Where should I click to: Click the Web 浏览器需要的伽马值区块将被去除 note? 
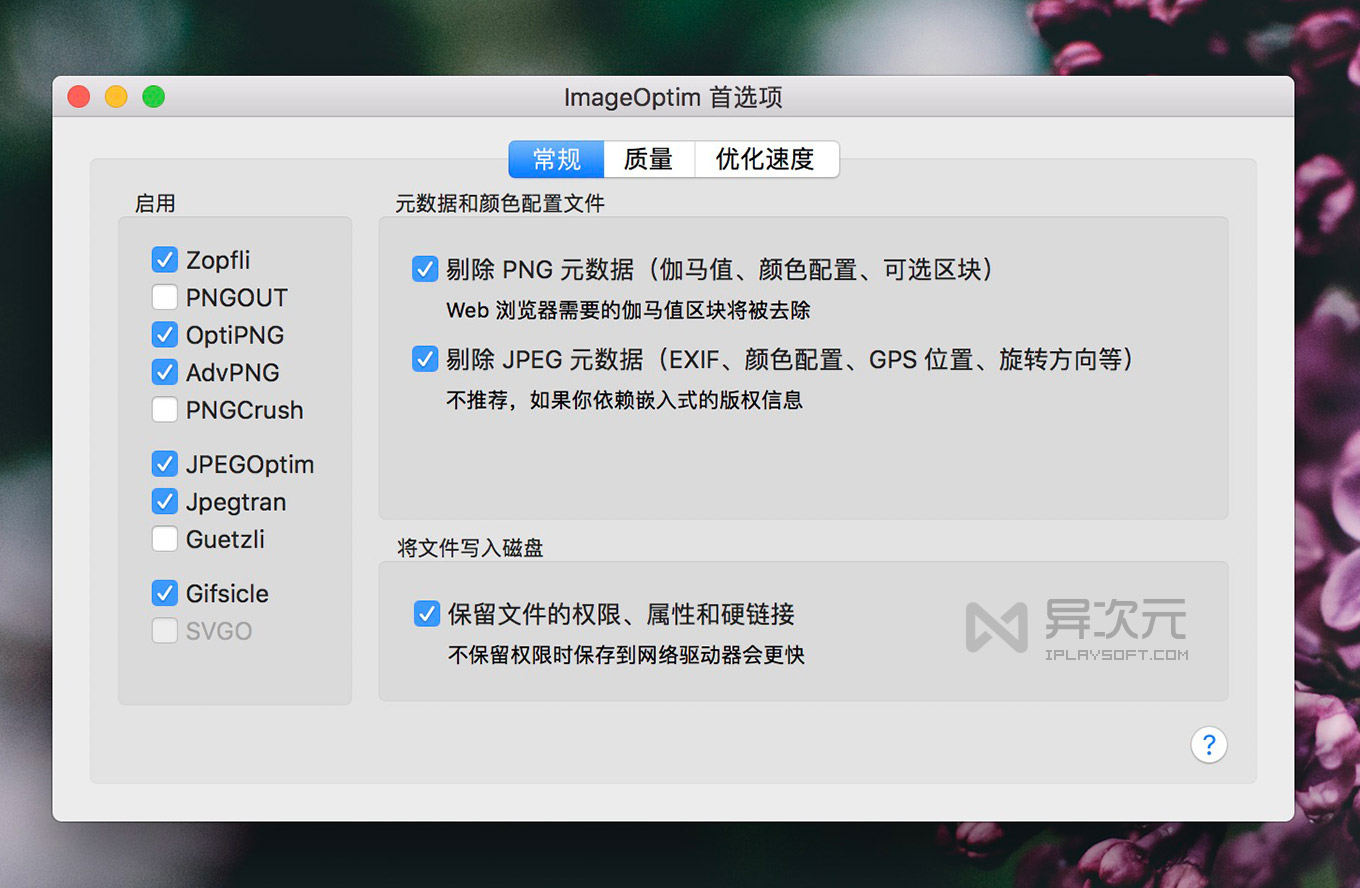click(628, 310)
